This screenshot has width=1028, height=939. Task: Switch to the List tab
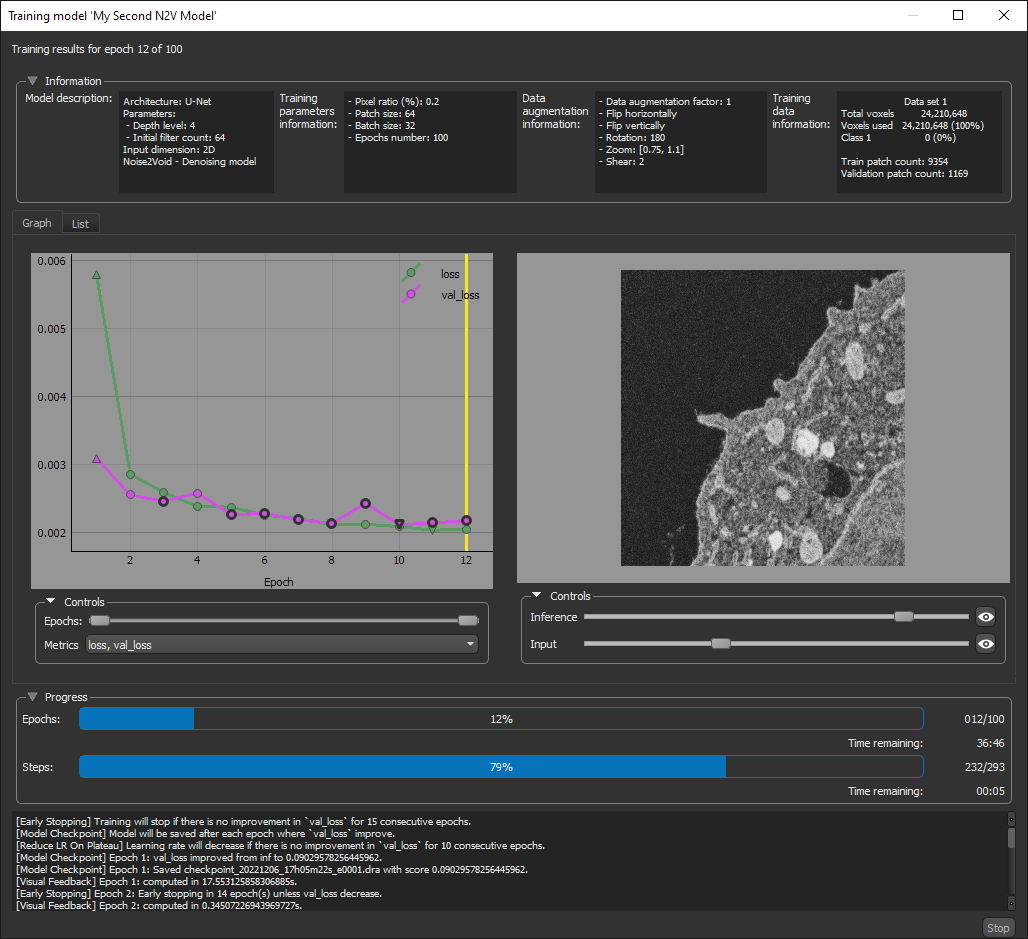(80, 223)
